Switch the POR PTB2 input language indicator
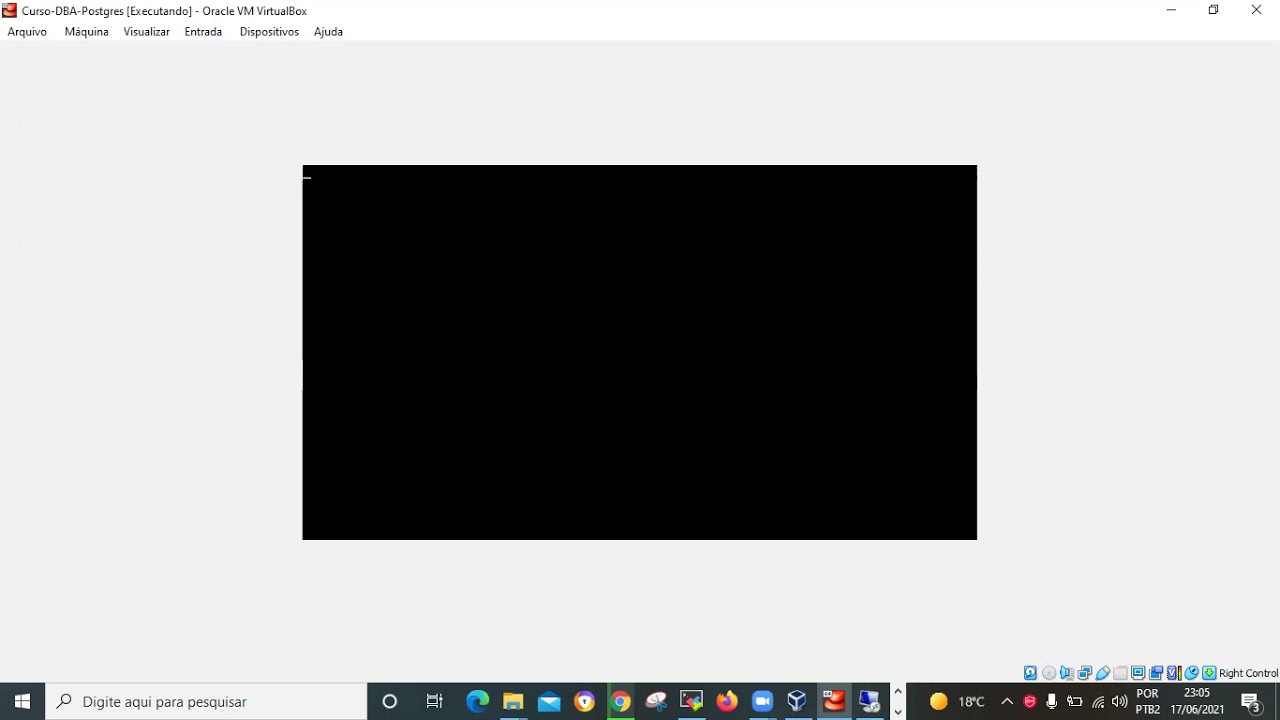Screen dimensions: 1280x720 (1148, 701)
